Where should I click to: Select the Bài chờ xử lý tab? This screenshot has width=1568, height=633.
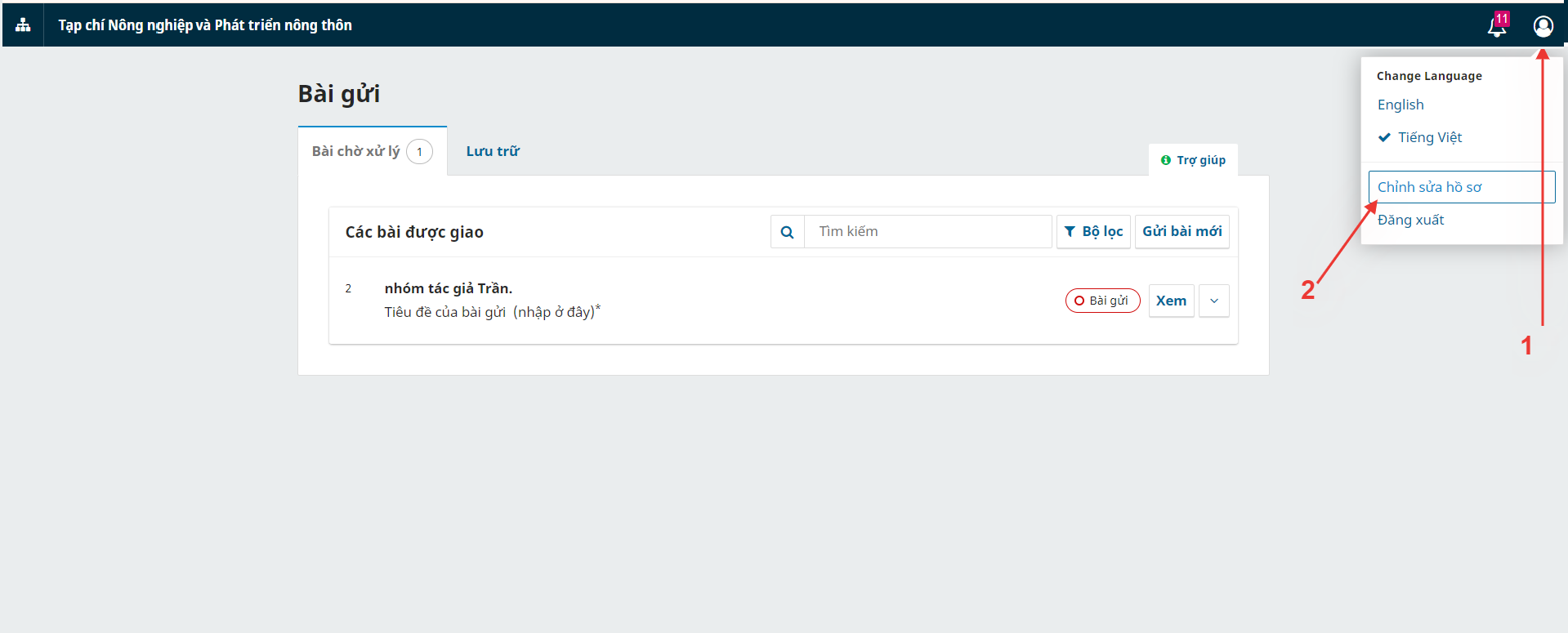[356, 151]
